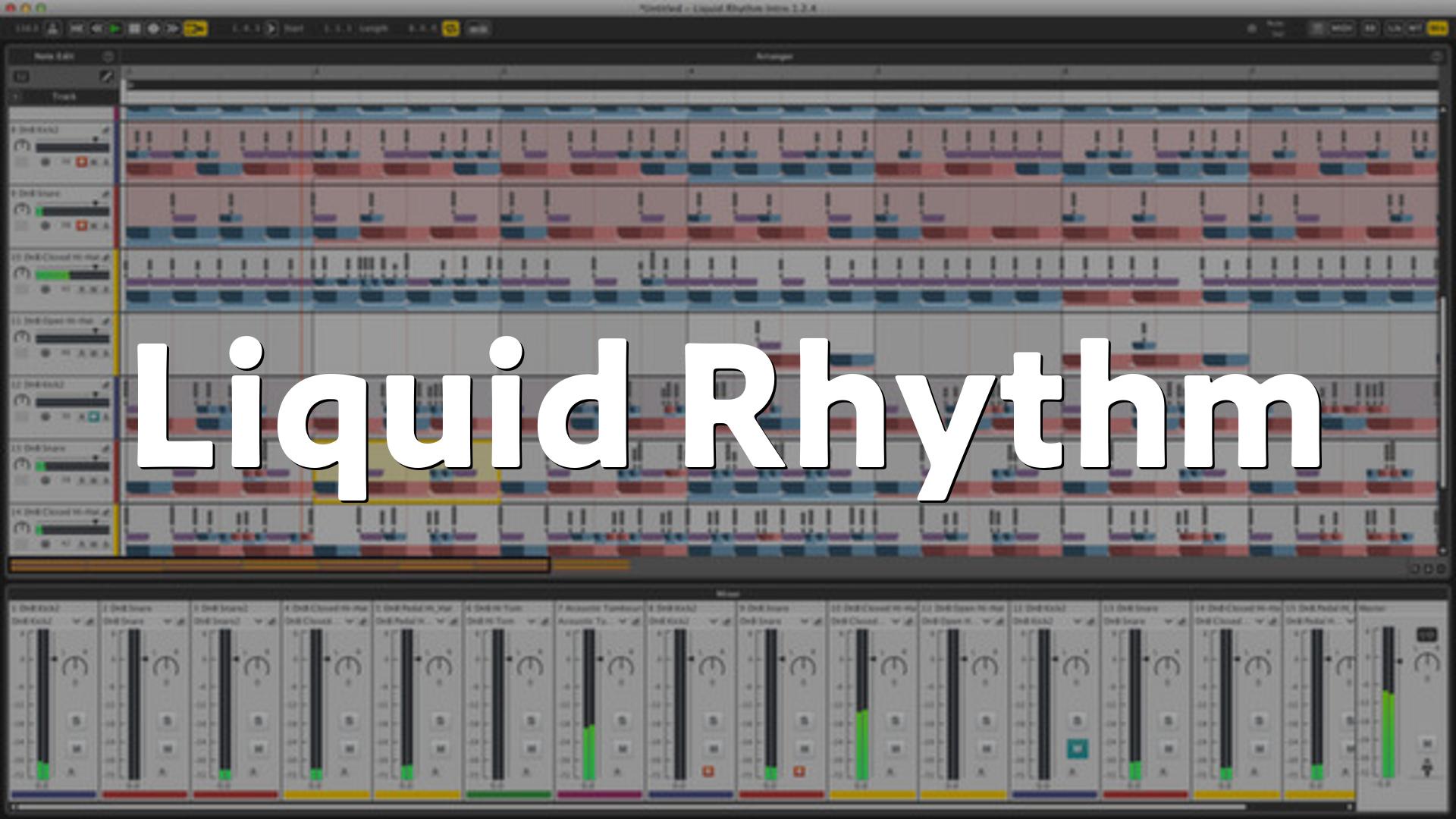Solo mixer channel 2 DnB Snare
The image size is (1456, 819).
167,720
